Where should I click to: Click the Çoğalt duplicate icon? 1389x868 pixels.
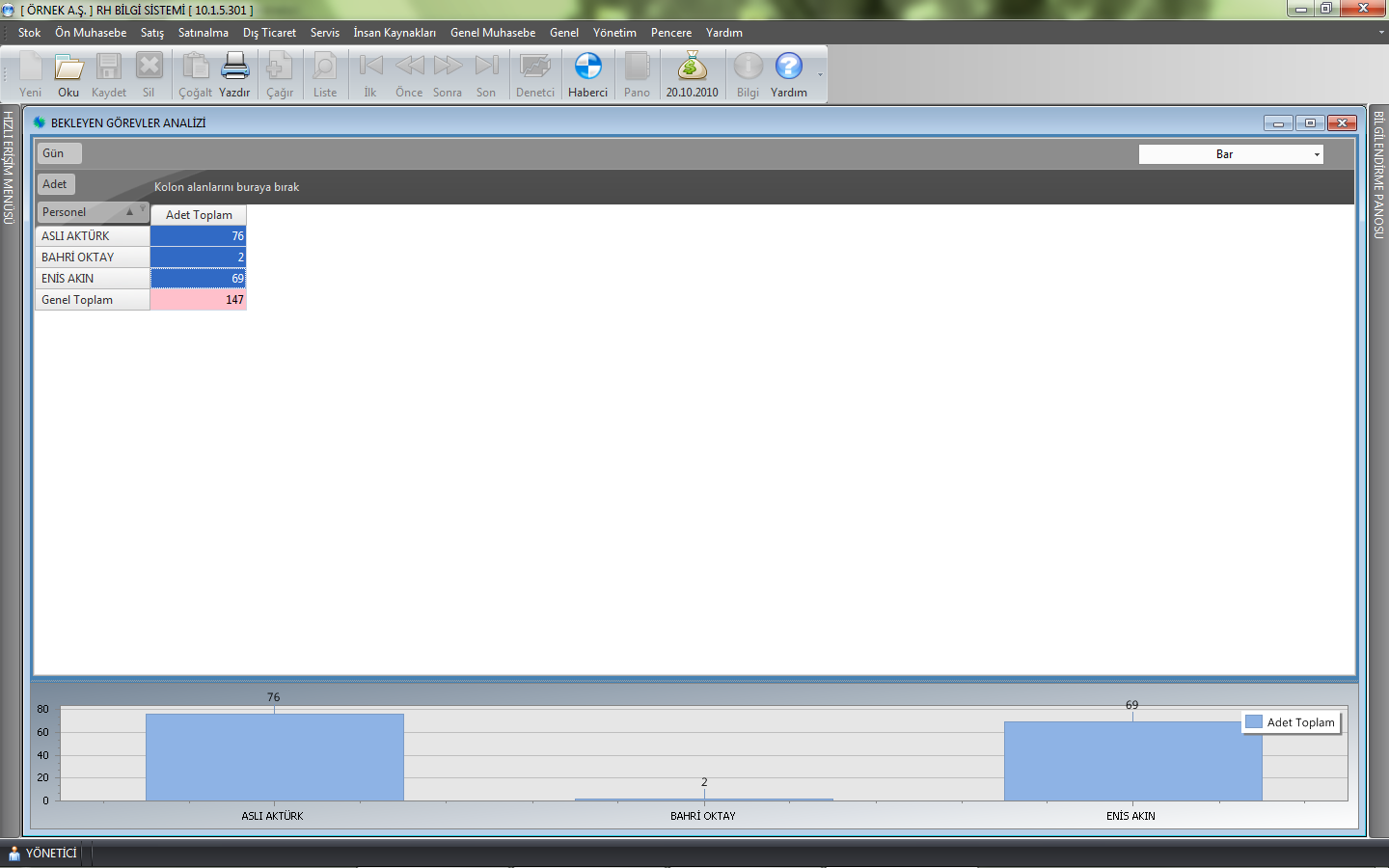click(x=195, y=68)
